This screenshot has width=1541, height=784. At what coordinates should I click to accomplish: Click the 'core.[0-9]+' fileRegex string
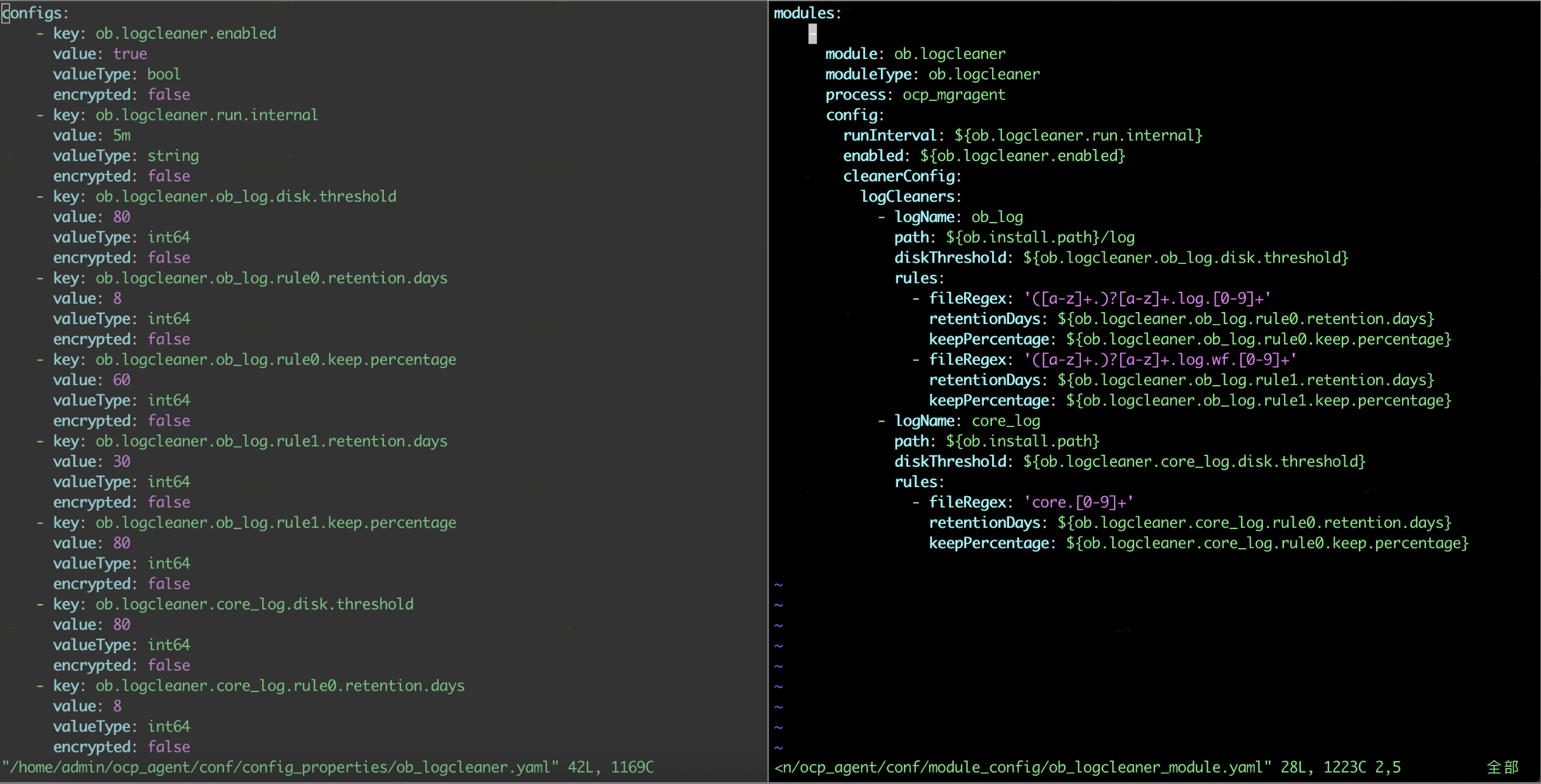1079,502
